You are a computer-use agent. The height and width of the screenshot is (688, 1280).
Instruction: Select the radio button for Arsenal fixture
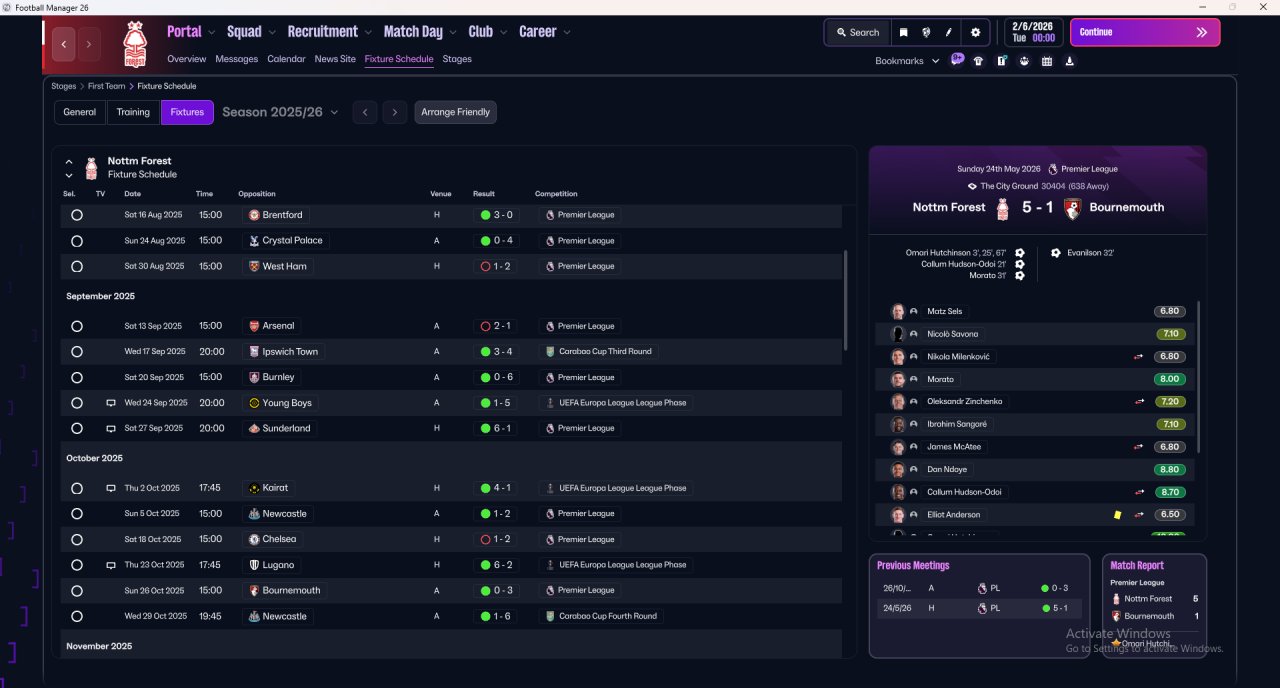pyautogui.click(x=77, y=326)
